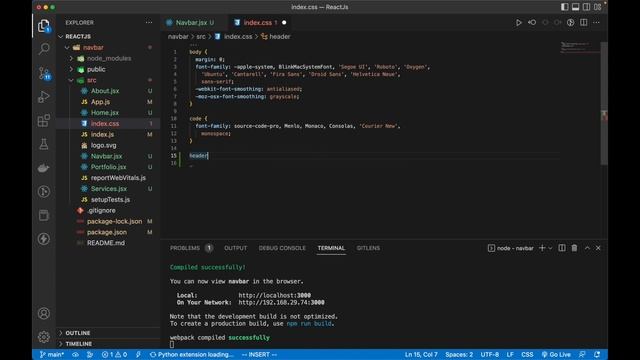The height and width of the screenshot is (360, 640).
Task: Switch to the Navbar.jsx editor tab
Action: (x=191, y=22)
